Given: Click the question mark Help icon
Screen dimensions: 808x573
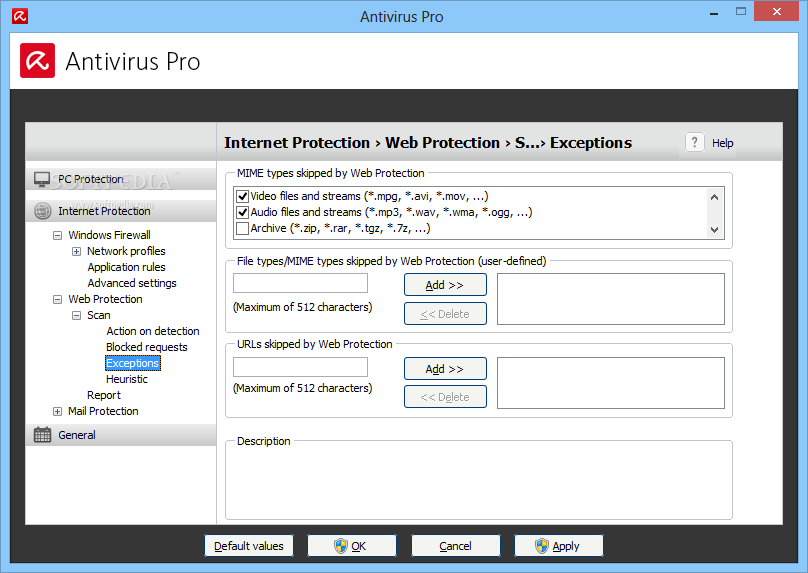Looking at the screenshot, I should tap(695, 142).
